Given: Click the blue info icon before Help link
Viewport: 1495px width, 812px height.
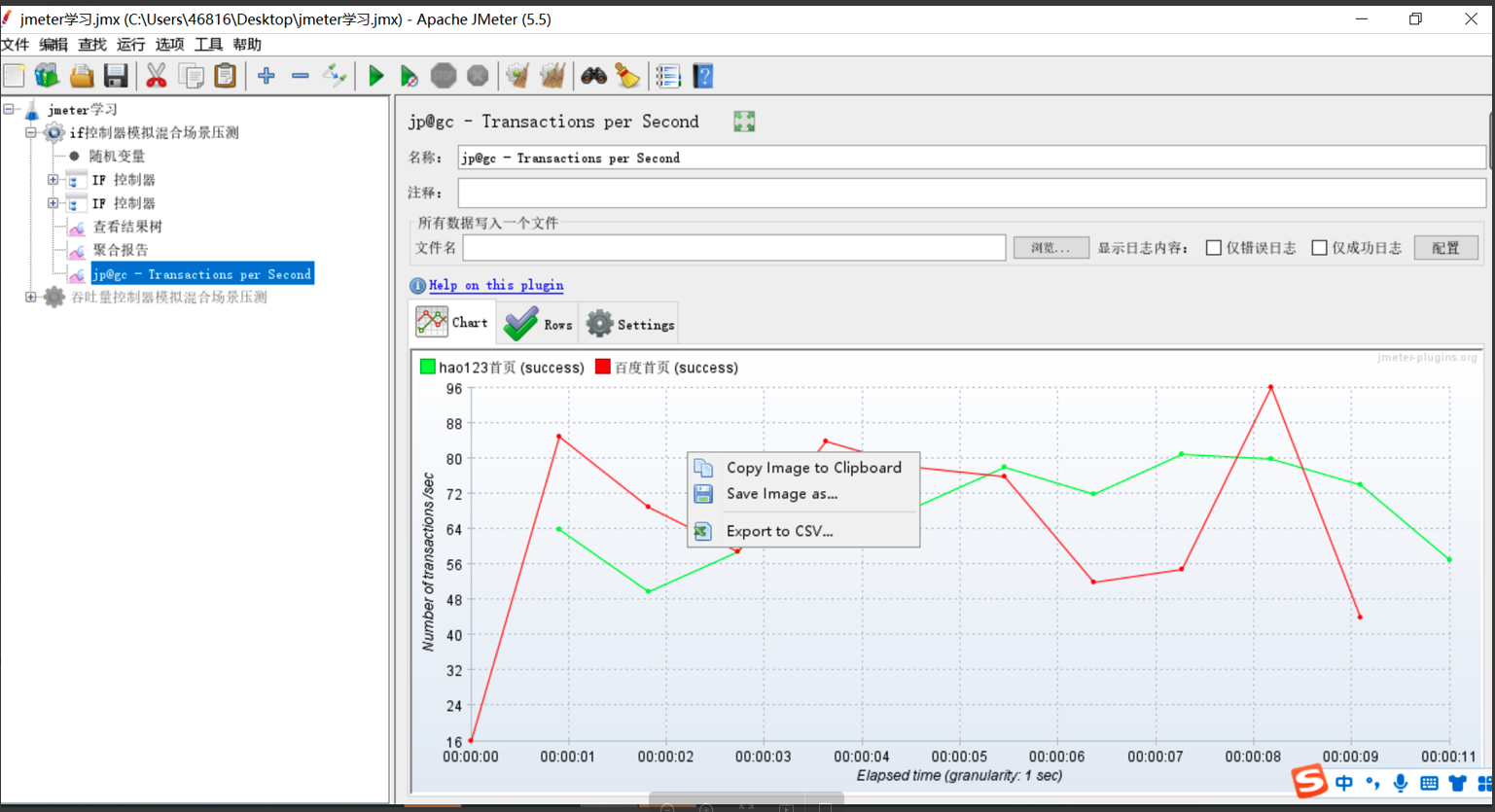Looking at the screenshot, I should click(x=417, y=285).
